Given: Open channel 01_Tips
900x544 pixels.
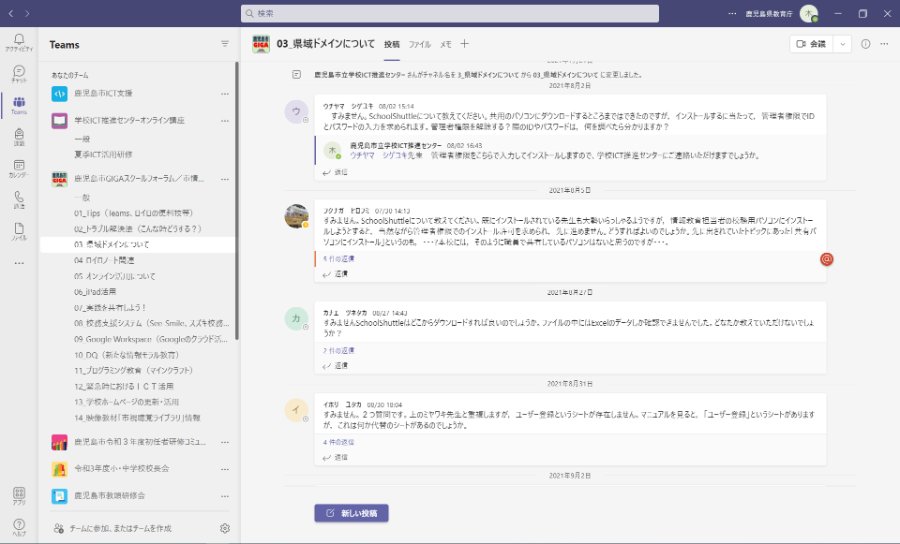Looking at the screenshot, I should [133, 213].
